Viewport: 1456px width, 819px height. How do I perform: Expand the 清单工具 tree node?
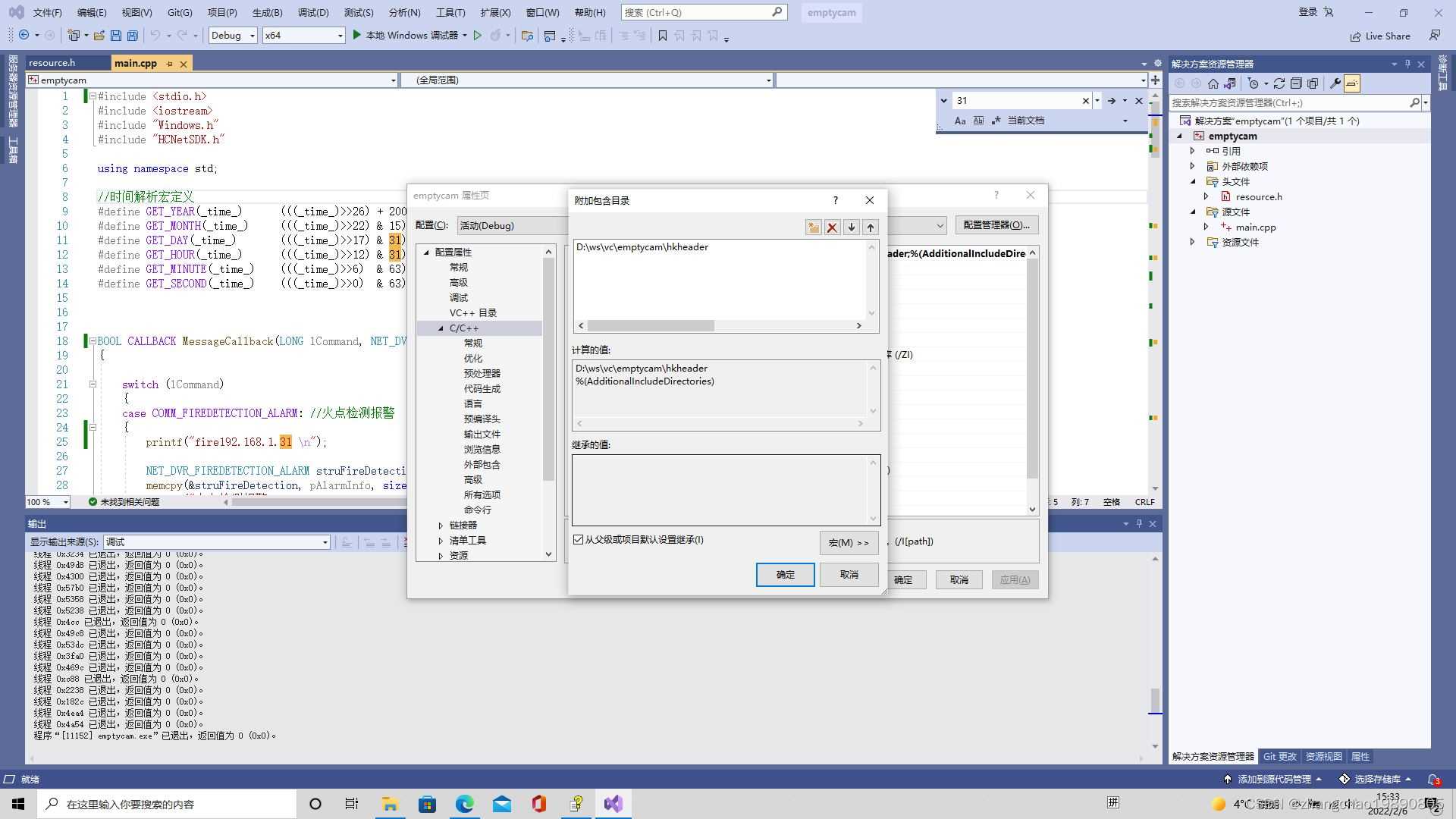(441, 541)
